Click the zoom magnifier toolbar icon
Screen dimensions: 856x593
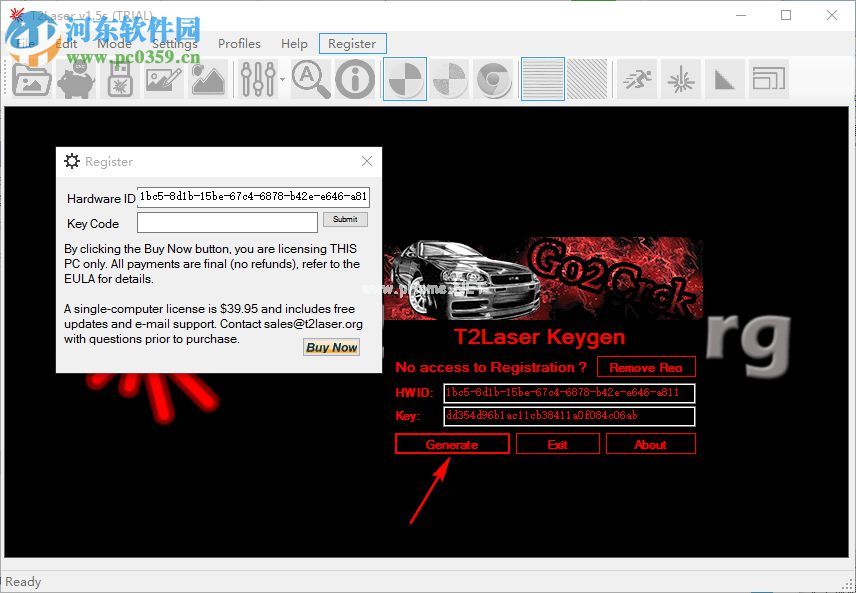[x=311, y=79]
